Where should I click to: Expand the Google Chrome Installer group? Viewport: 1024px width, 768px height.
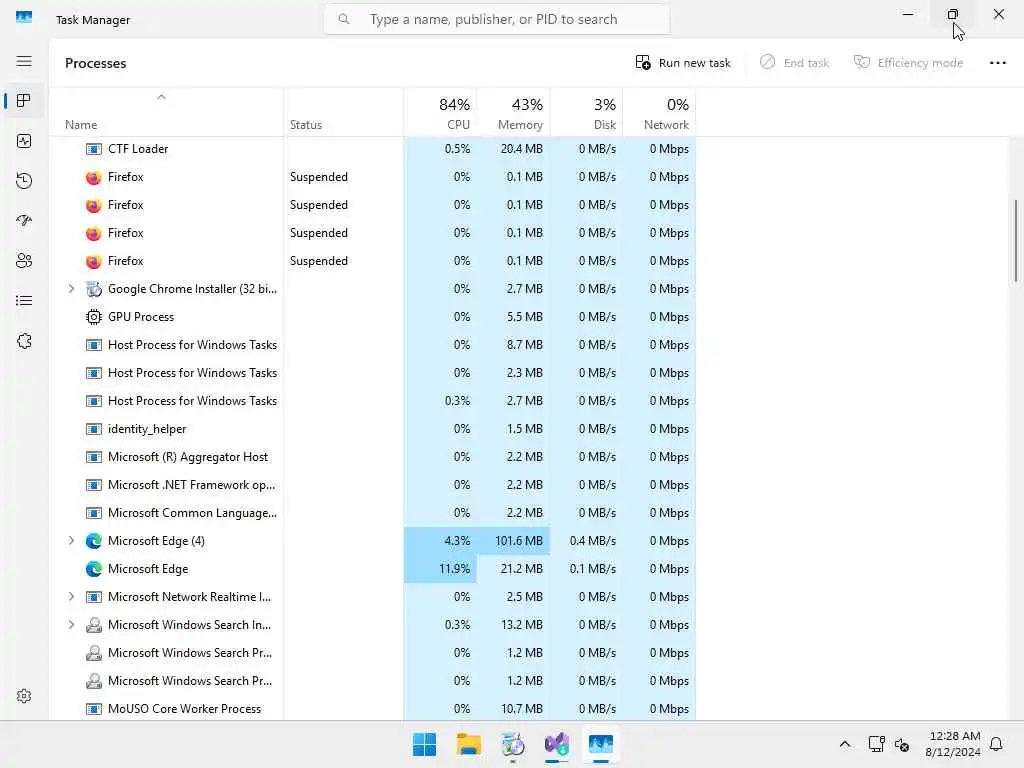71,289
